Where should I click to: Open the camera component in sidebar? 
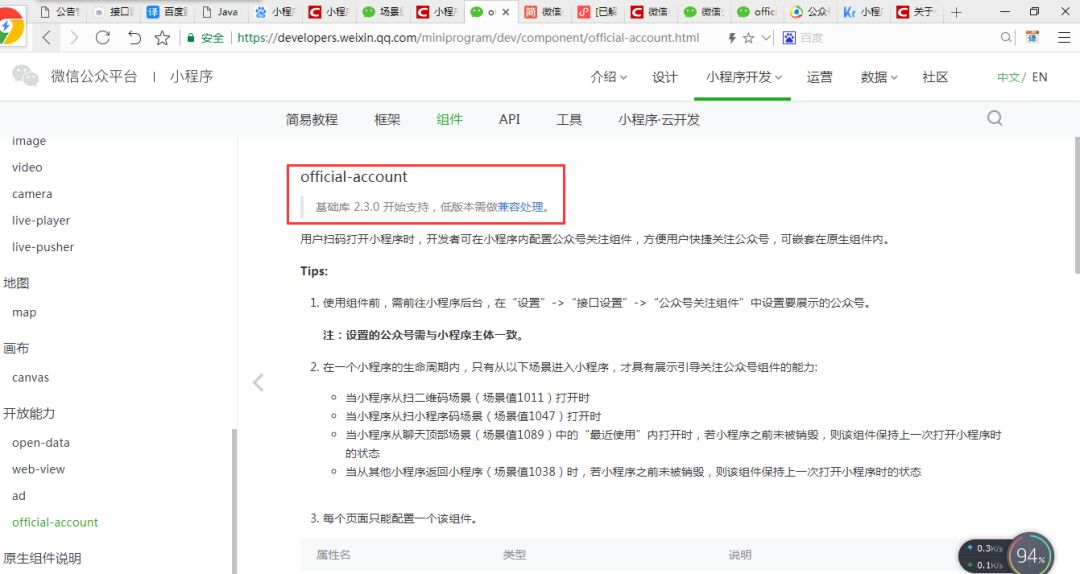tap(32, 194)
